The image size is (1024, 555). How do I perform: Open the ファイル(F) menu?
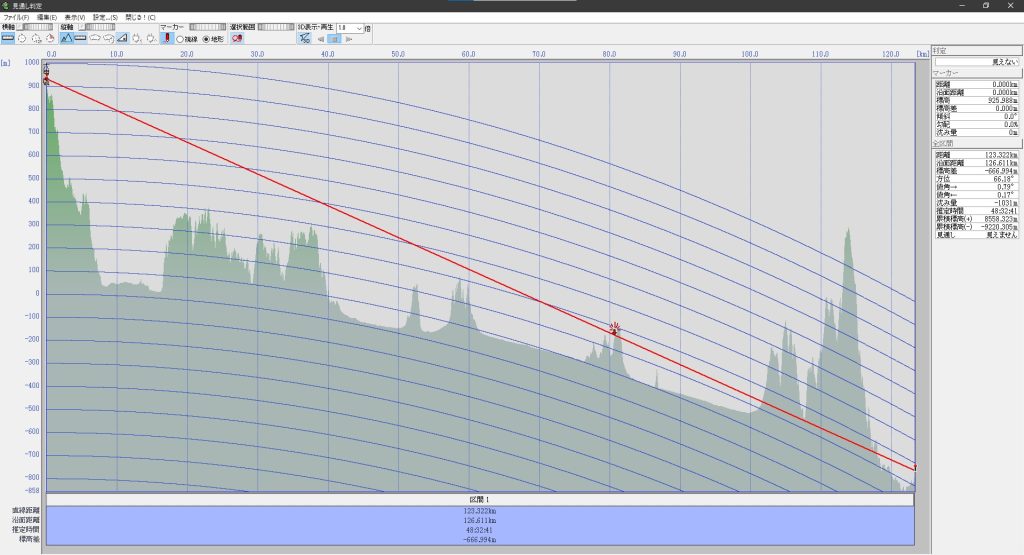pyautogui.click(x=16, y=18)
